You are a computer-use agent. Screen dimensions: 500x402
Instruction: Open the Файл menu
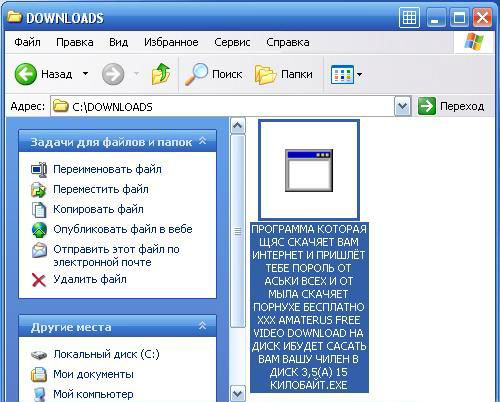[x=27, y=42]
